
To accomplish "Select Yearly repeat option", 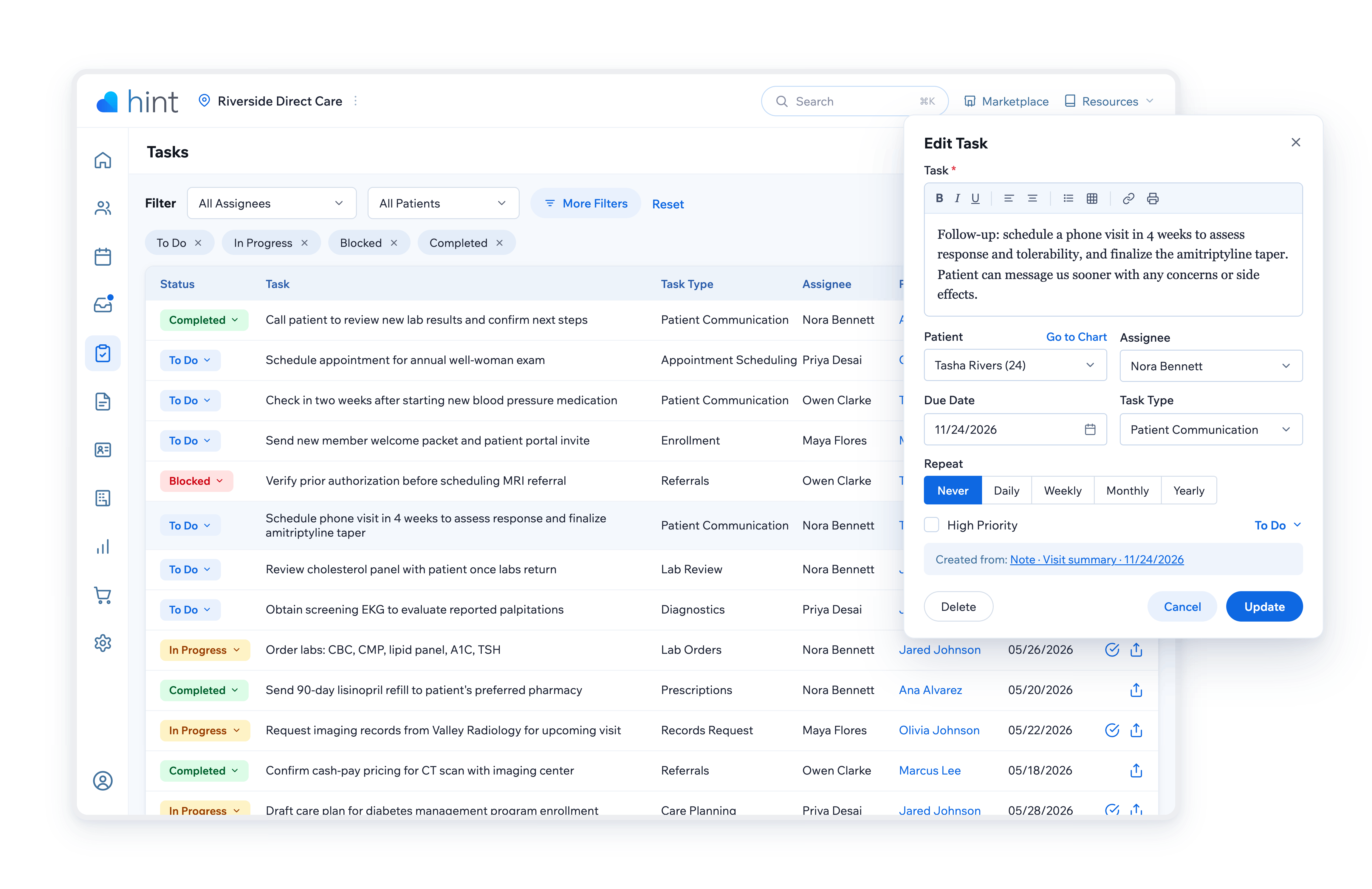I will click(1189, 491).
